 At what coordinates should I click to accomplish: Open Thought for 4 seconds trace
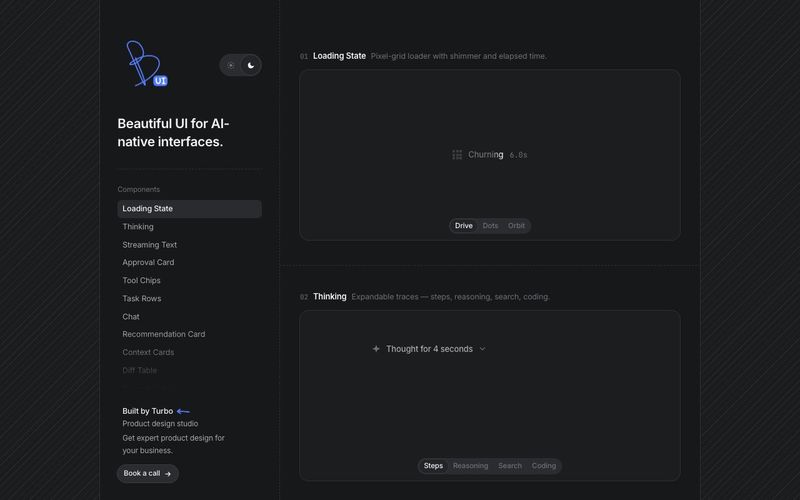coord(429,349)
